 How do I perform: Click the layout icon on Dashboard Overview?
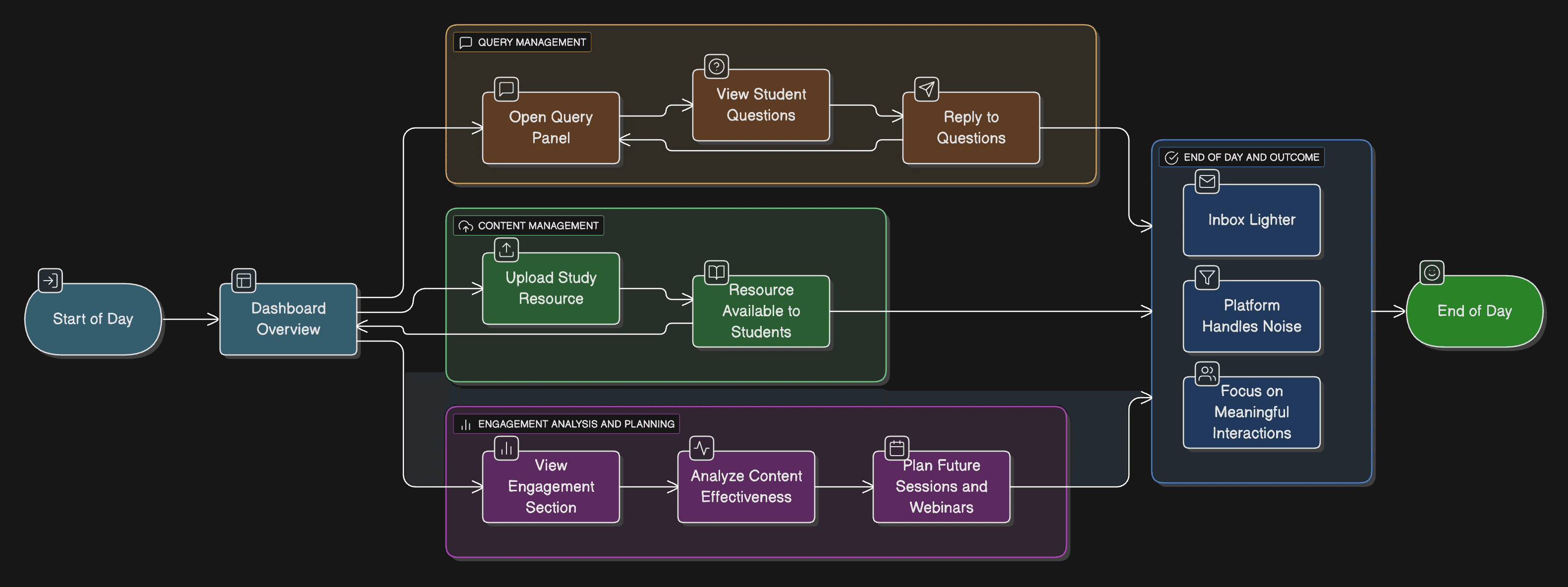coord(243,281)
